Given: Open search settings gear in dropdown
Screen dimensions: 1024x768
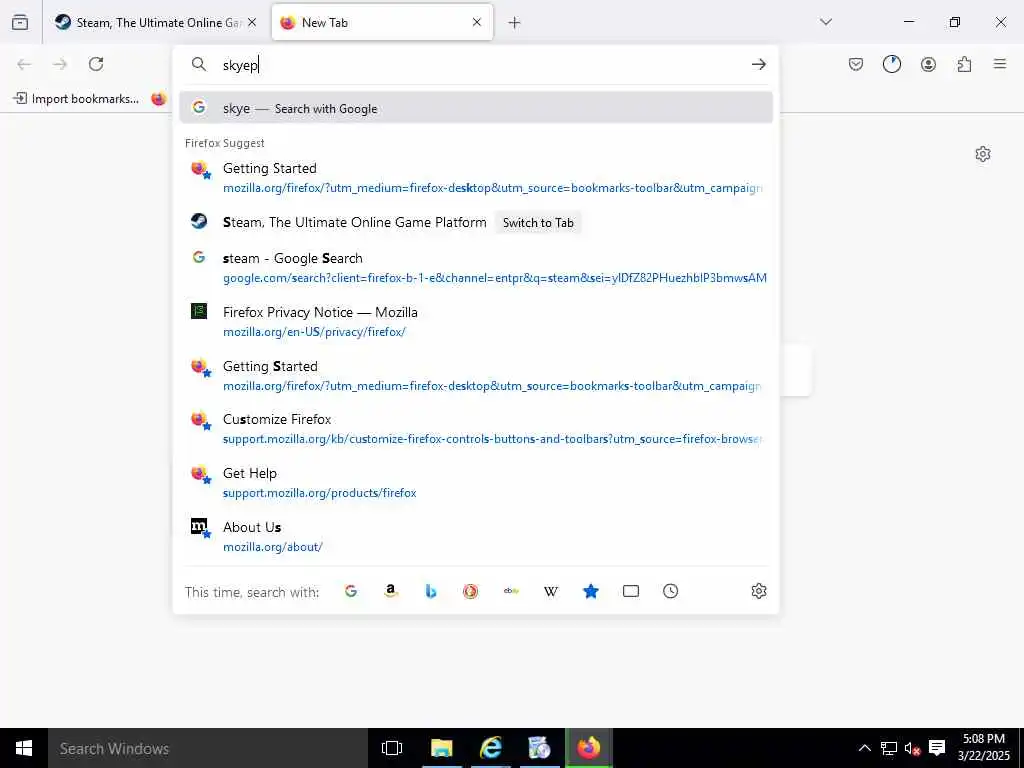Looking at the screenshot, I should pyautogui.click(x=758, y=591).
